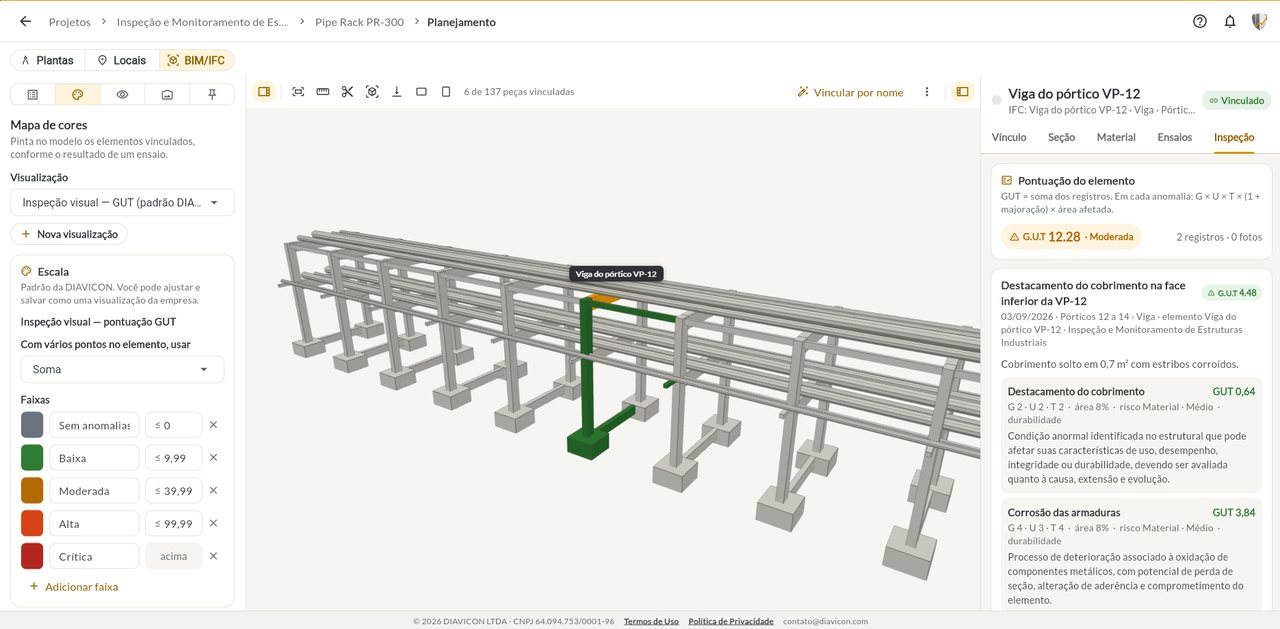Edit the ≤ 39,99 threshold field
Image resolution: width=1280 pixels, height=629 pixels.
click(174, 491)
